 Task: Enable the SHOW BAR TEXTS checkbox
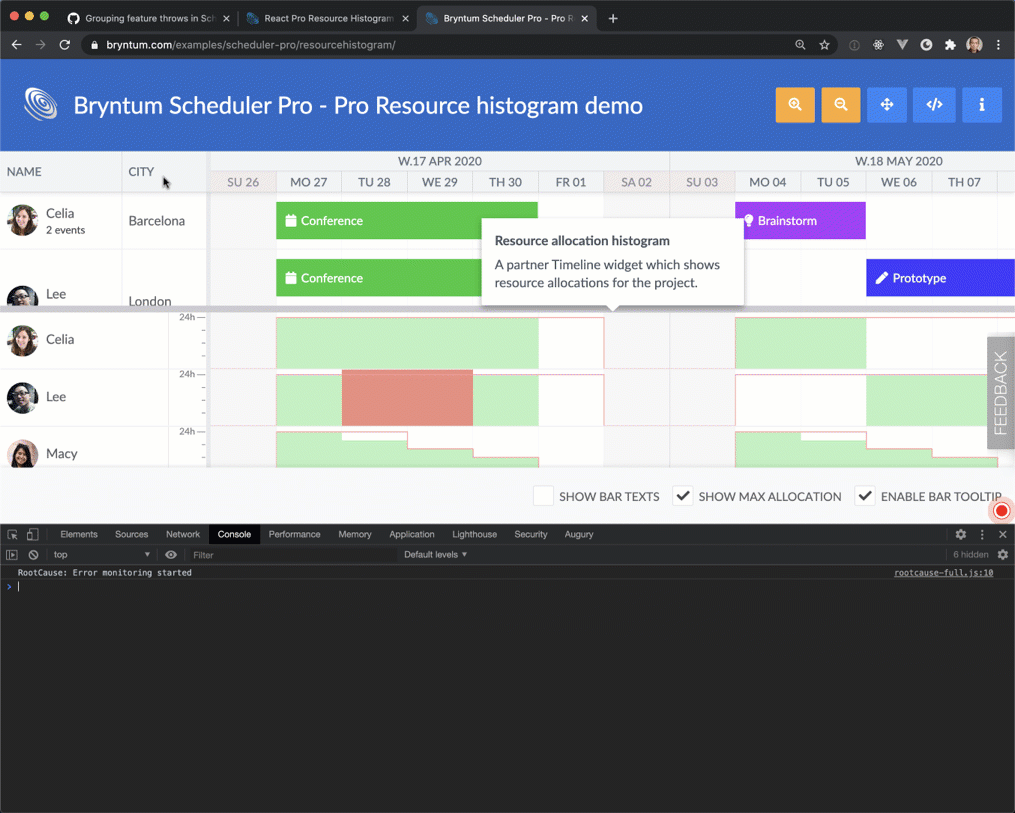(543, 496)
